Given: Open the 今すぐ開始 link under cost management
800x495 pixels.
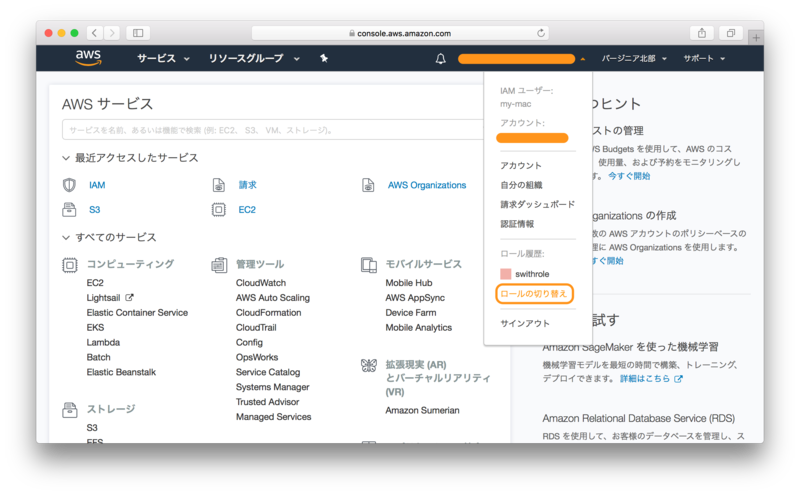Looking at the screenshot, I should 629,176.
